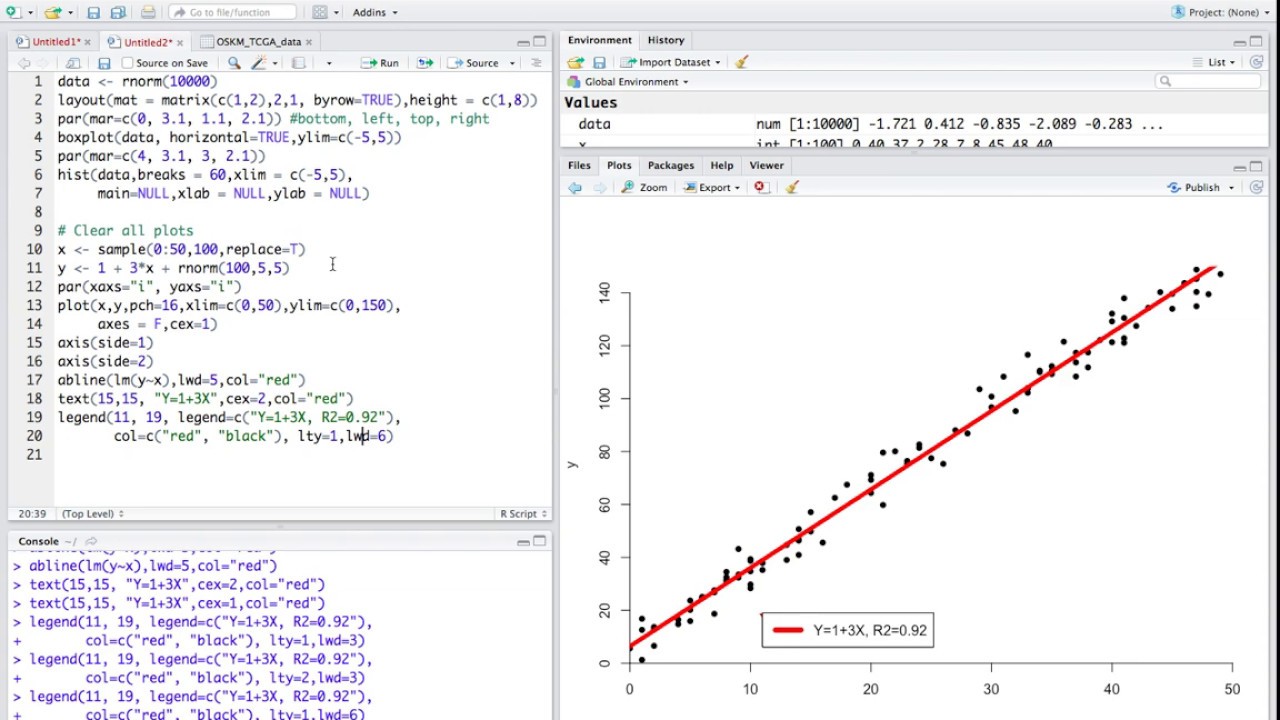Click the Find/Replace magnifier icon
The height and width of the screenshot is (720, 1280).
coord(234,63)
